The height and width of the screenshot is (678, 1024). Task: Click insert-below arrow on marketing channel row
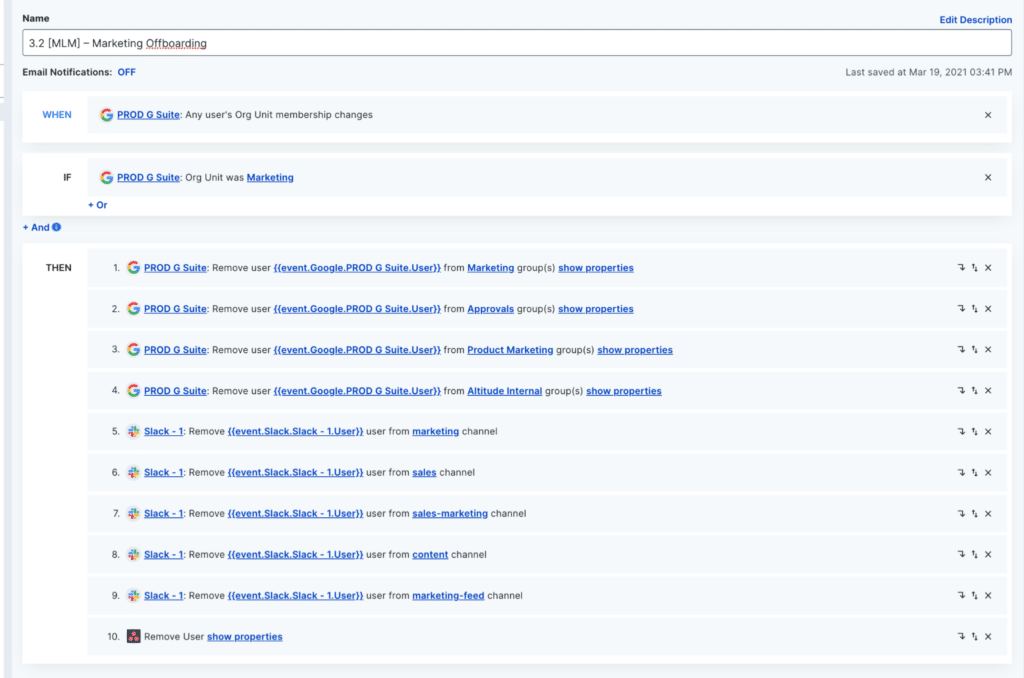click(x=961, y=432)
